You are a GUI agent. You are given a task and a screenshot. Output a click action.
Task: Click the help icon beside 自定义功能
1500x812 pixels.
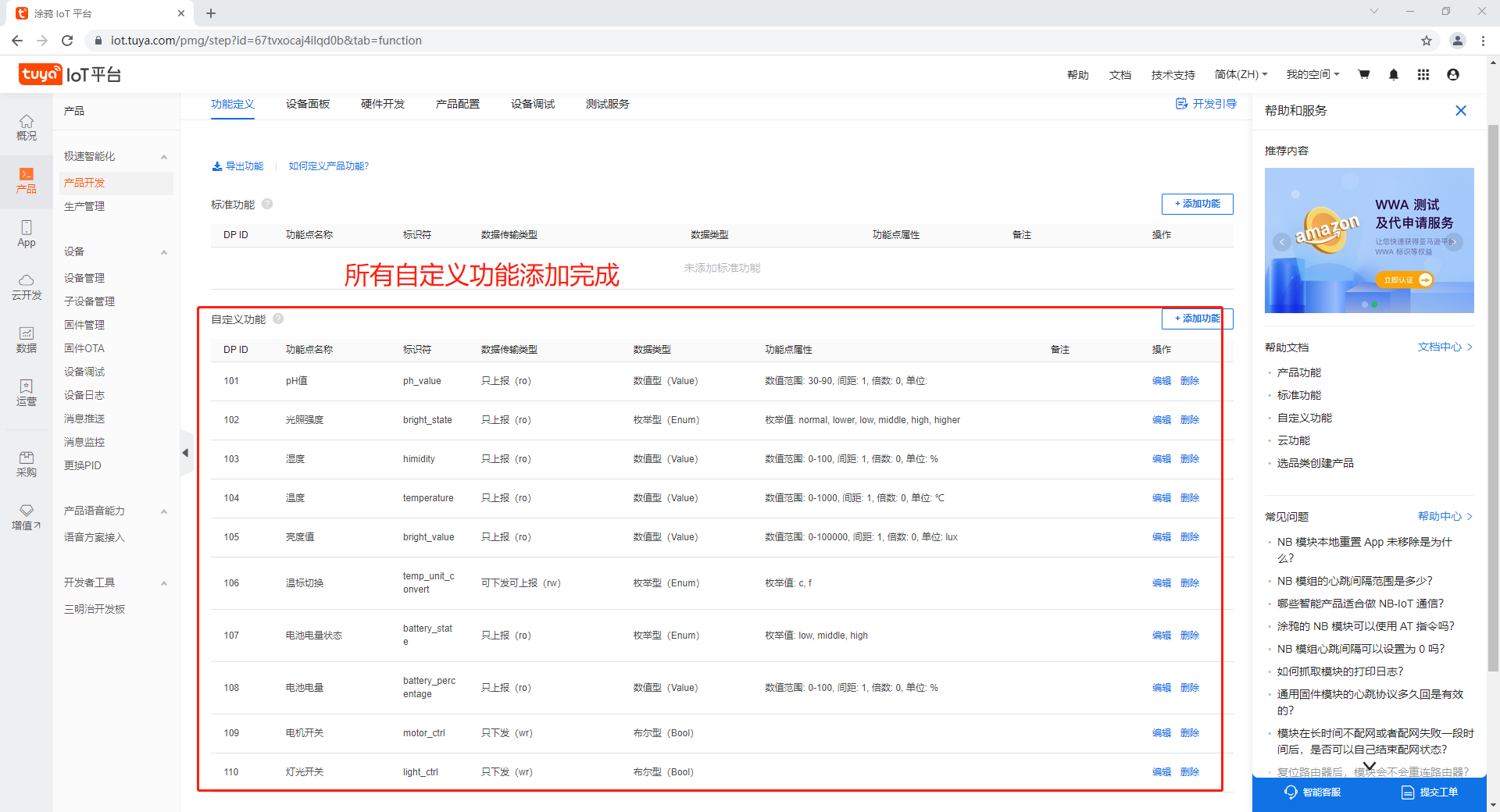click(278, 319)
